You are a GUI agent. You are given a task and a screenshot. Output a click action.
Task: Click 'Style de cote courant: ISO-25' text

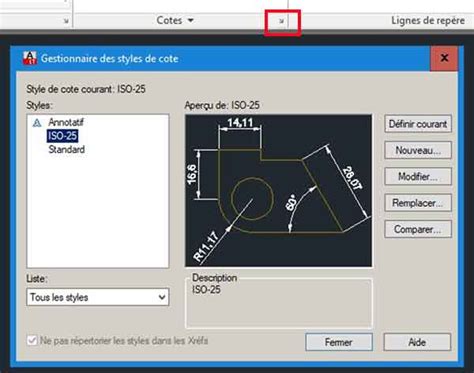(86, 89)
